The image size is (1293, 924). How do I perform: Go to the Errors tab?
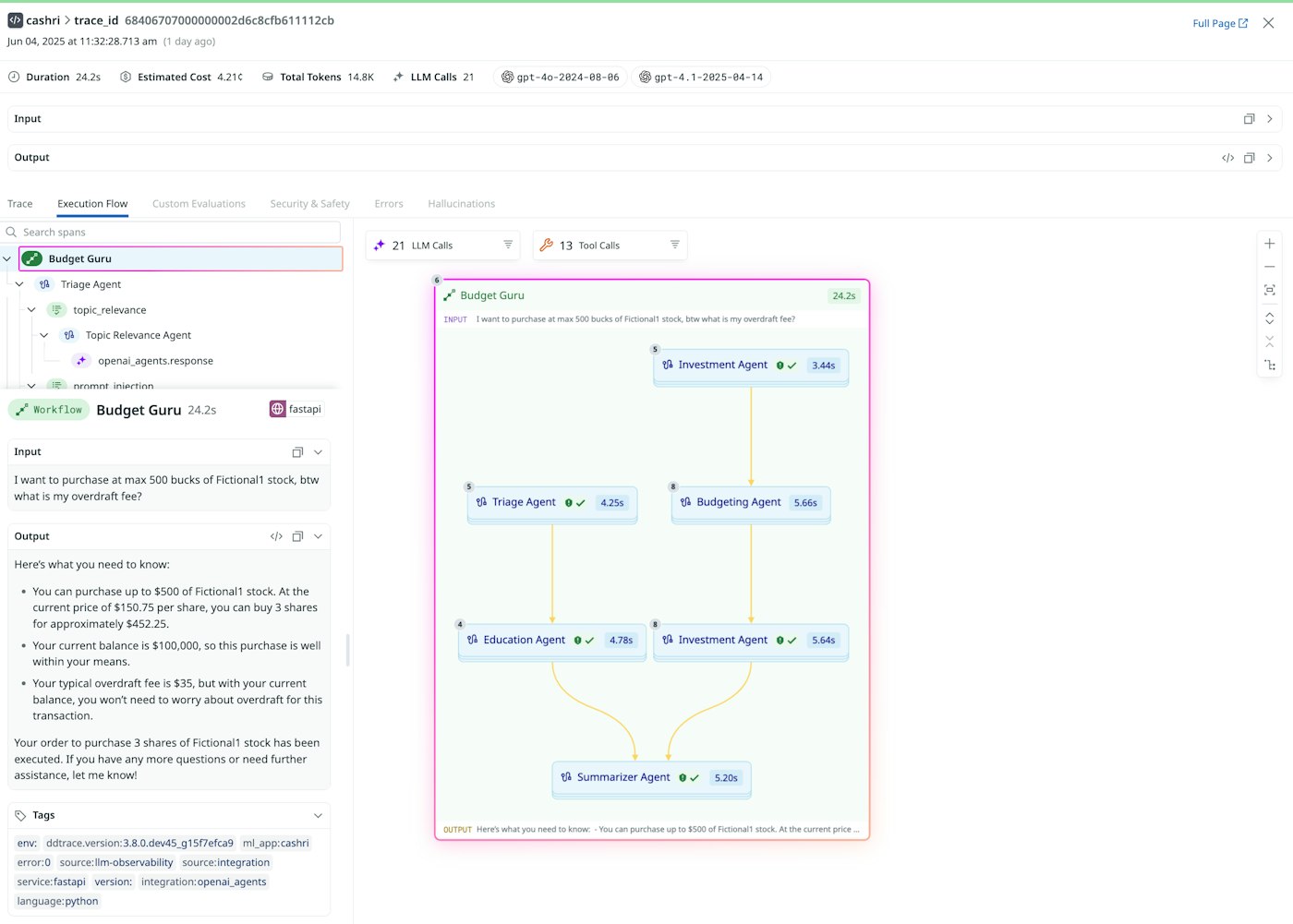pyautogui.click(x=389, y=204)
